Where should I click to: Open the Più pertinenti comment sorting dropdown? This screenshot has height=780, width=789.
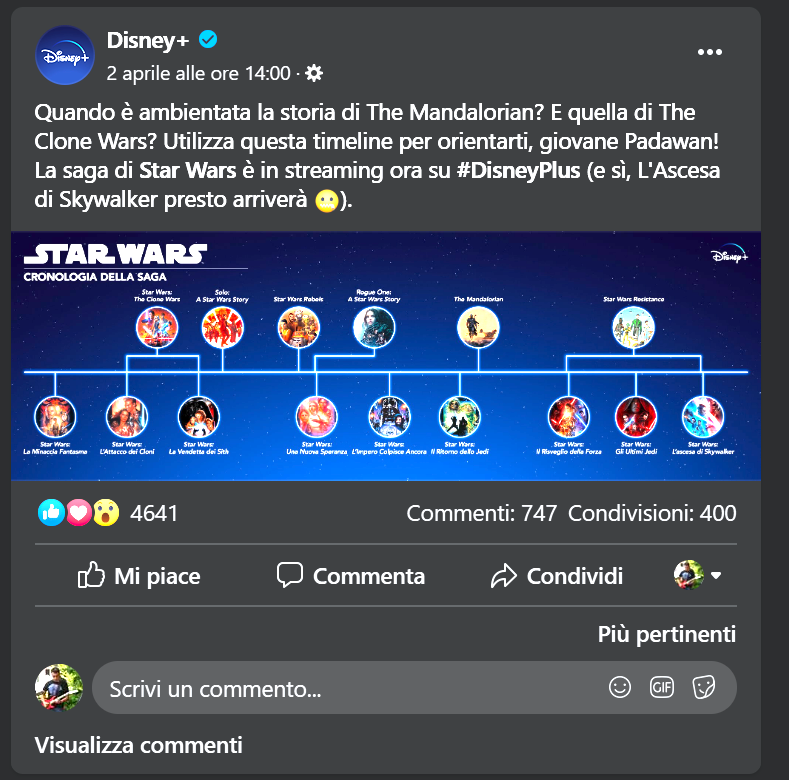click(x=666, y=634)
